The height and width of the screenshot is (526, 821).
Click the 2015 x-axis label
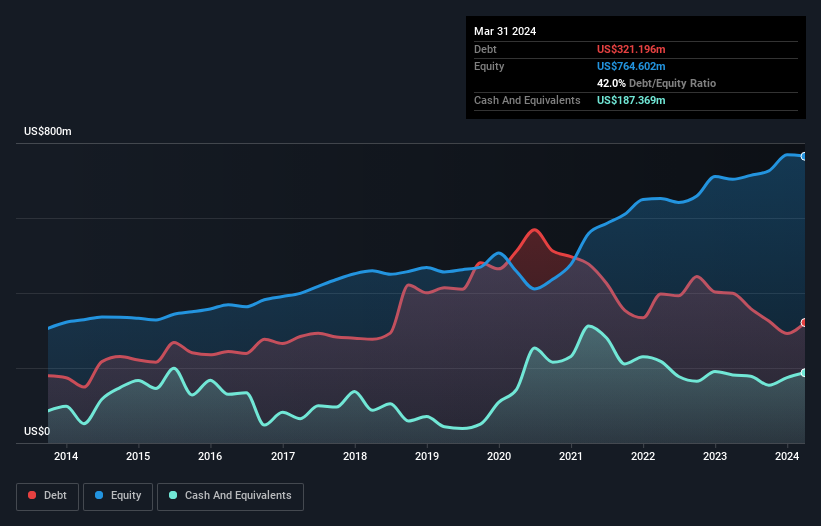(138, 456)
